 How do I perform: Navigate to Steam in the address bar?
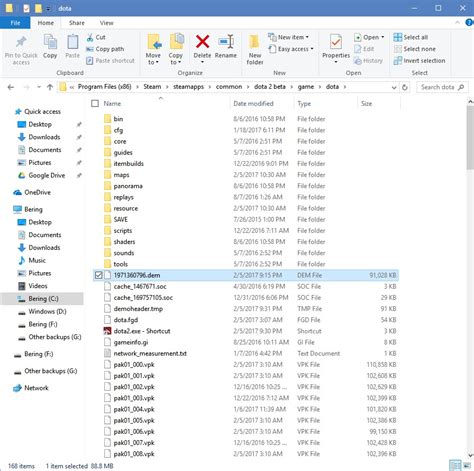pos(152,87)
